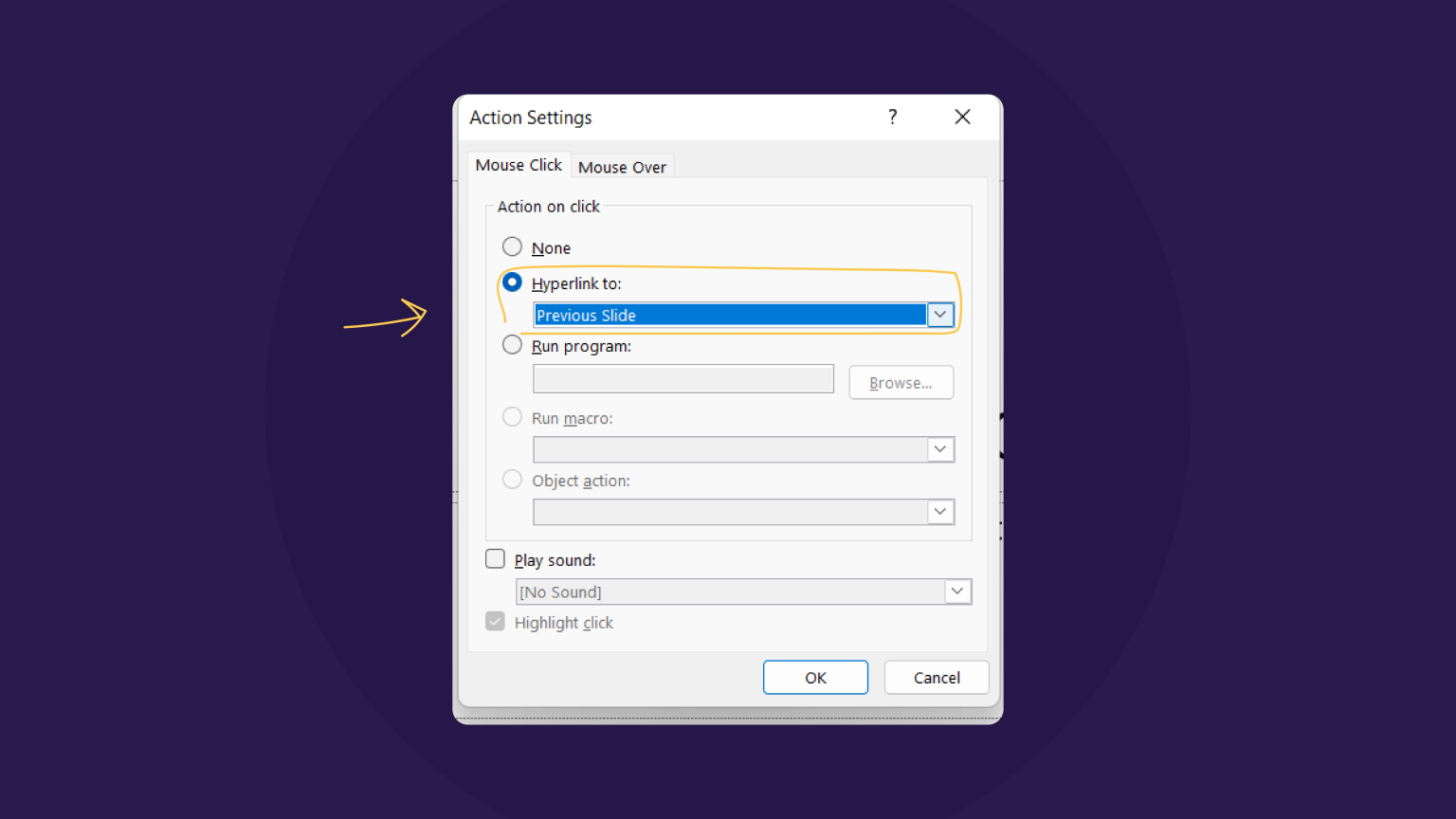Open the Previous Slide hyperlink dropdown

tap(939, 314)
